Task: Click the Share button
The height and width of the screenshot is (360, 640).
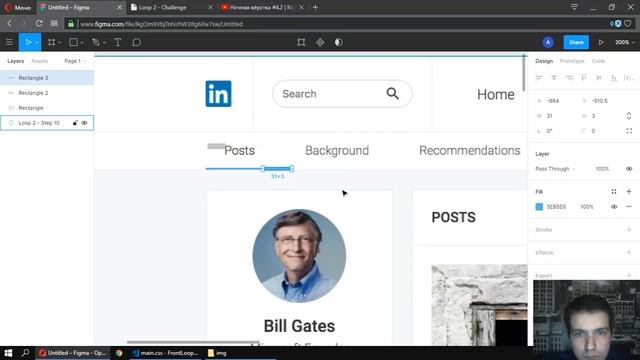Action: point(576,42)
